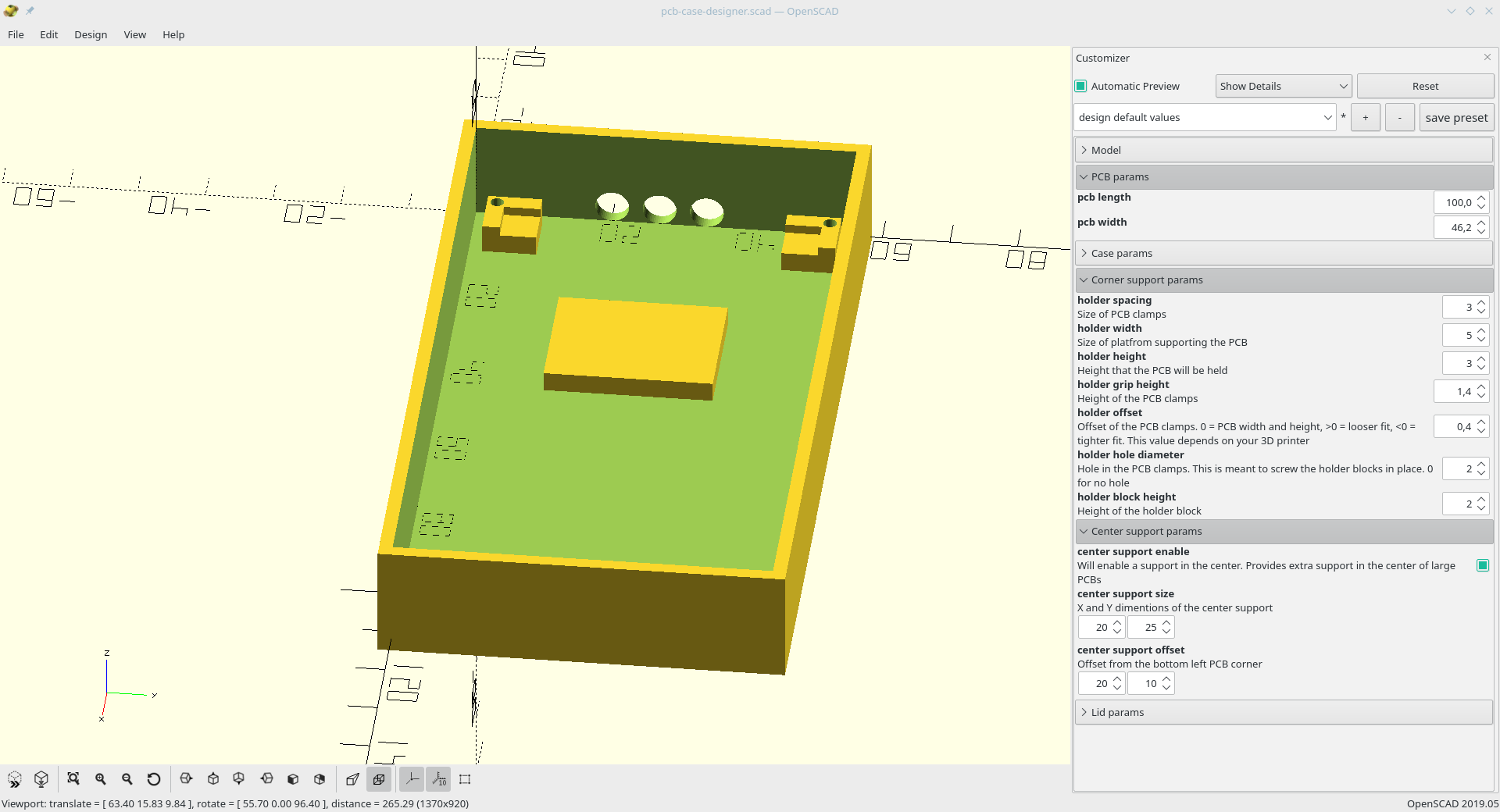Open the design default values preset dropdown
The image size is (1500, 812).
click(x=1205, y=118)
